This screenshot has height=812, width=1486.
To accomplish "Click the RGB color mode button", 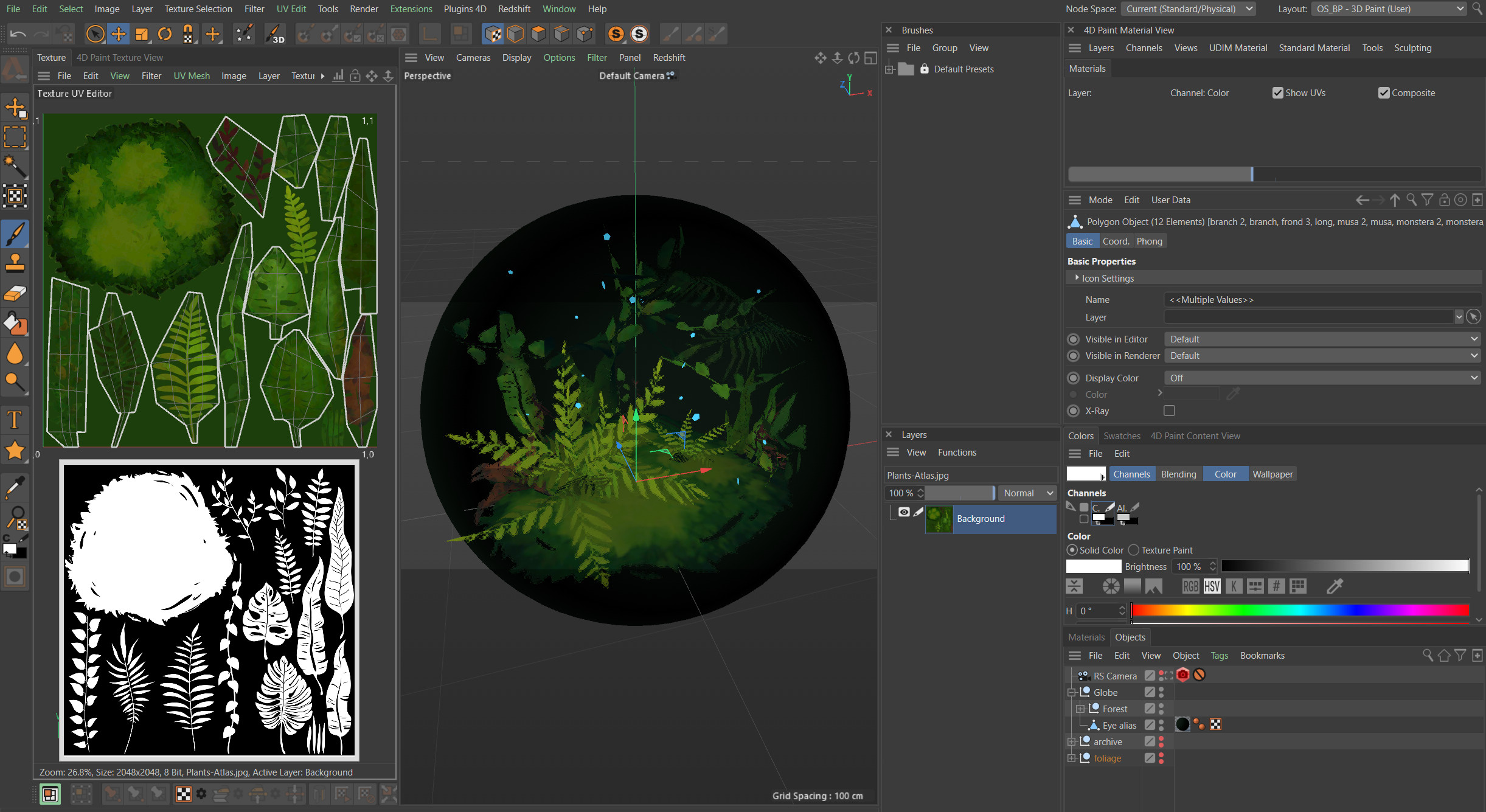I will coord(1190,586).
